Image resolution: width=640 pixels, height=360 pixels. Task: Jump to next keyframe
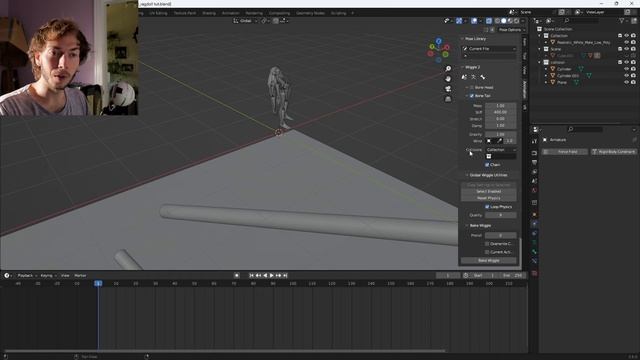coord(278,276)
